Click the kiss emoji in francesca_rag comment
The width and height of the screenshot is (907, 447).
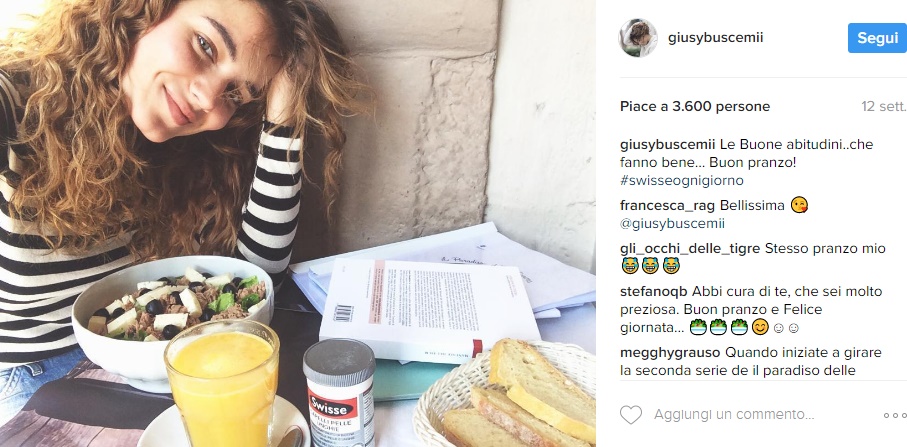(x=799, y=205)
